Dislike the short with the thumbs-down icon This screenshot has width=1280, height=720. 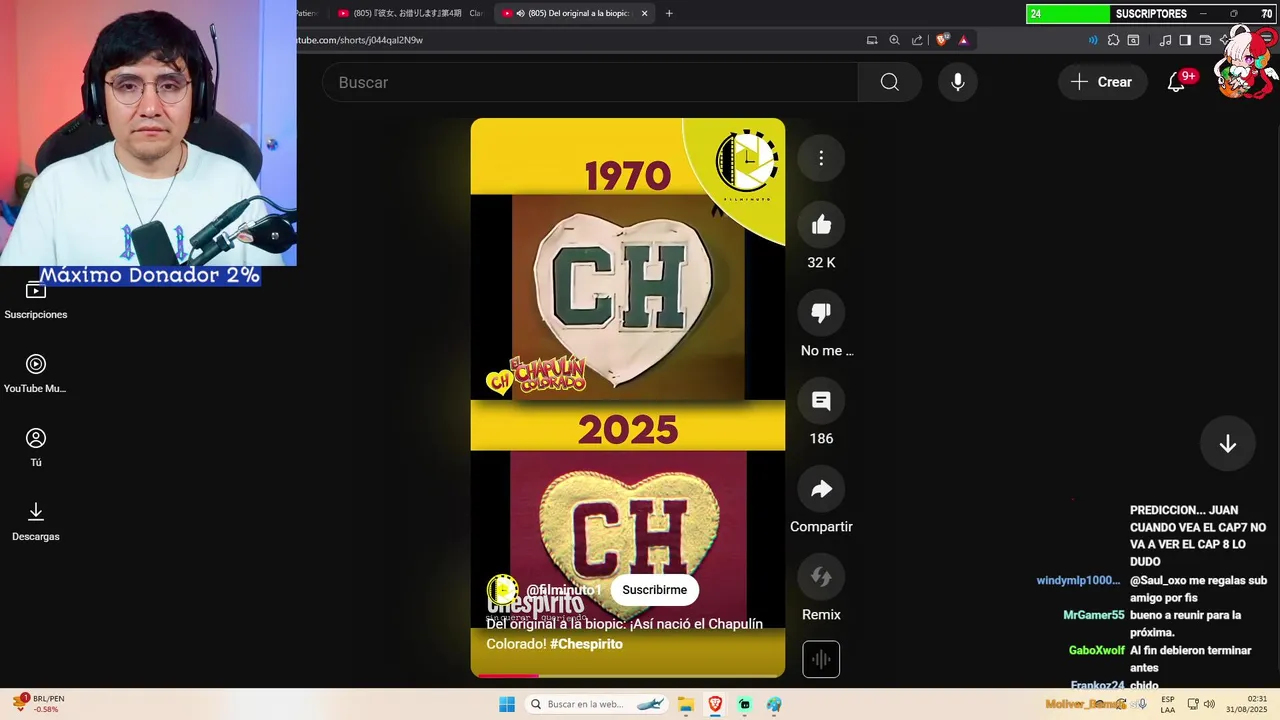[x=821, y=313]
